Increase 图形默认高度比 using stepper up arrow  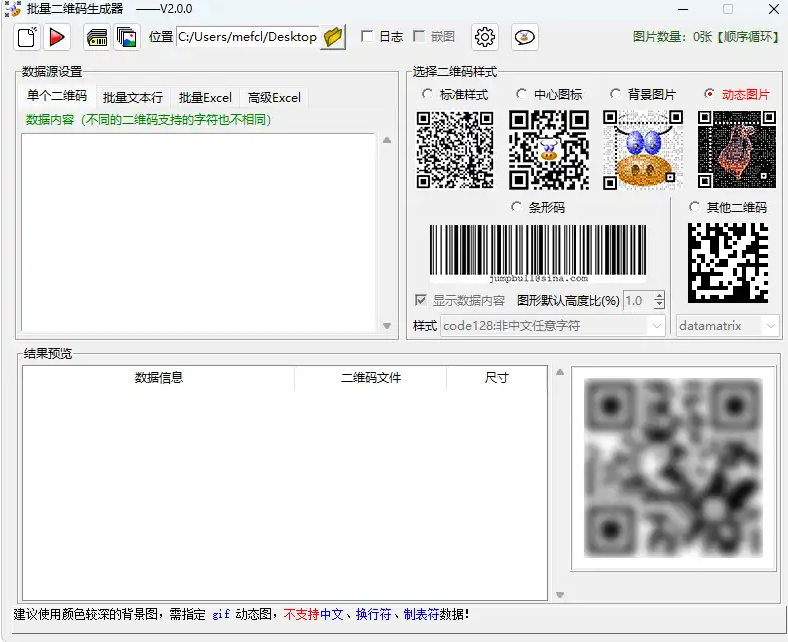658,296
